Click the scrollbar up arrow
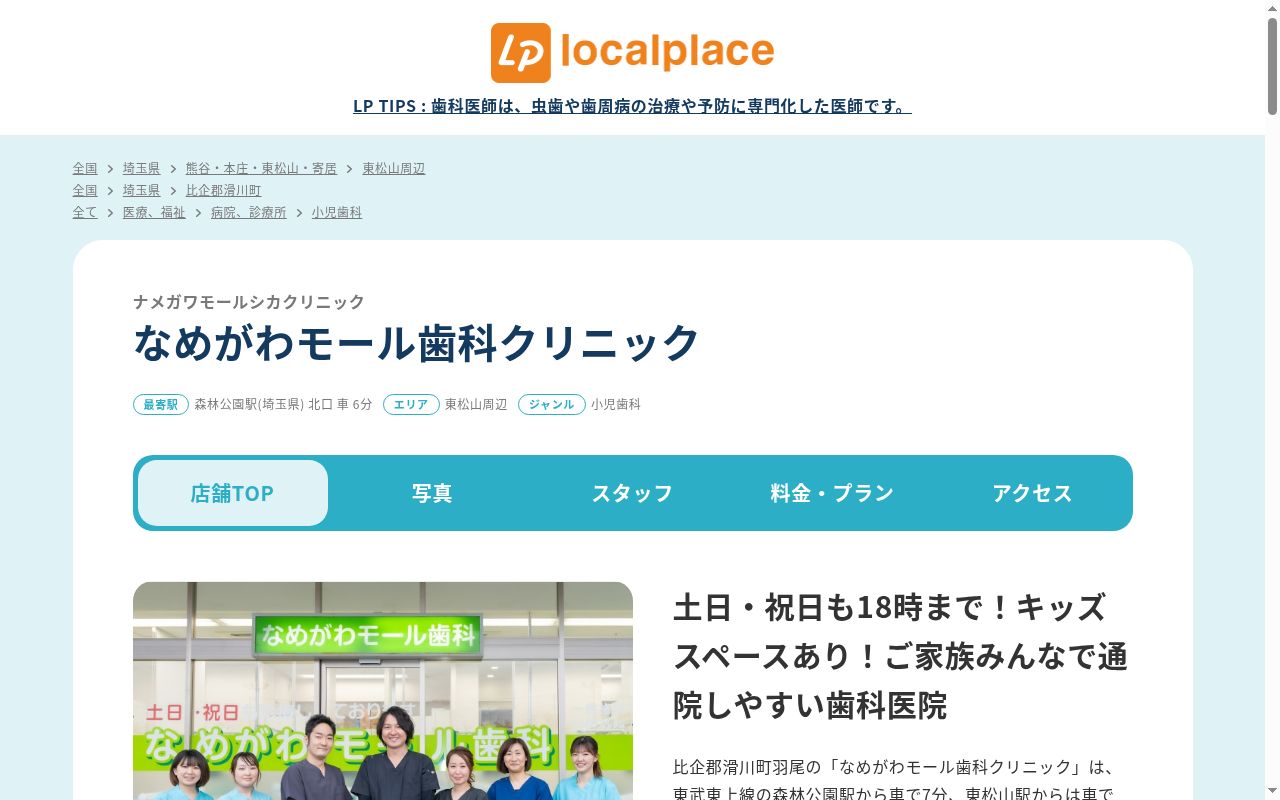Viewport: 1280px width, 800px height. [x=1272, y=7]
